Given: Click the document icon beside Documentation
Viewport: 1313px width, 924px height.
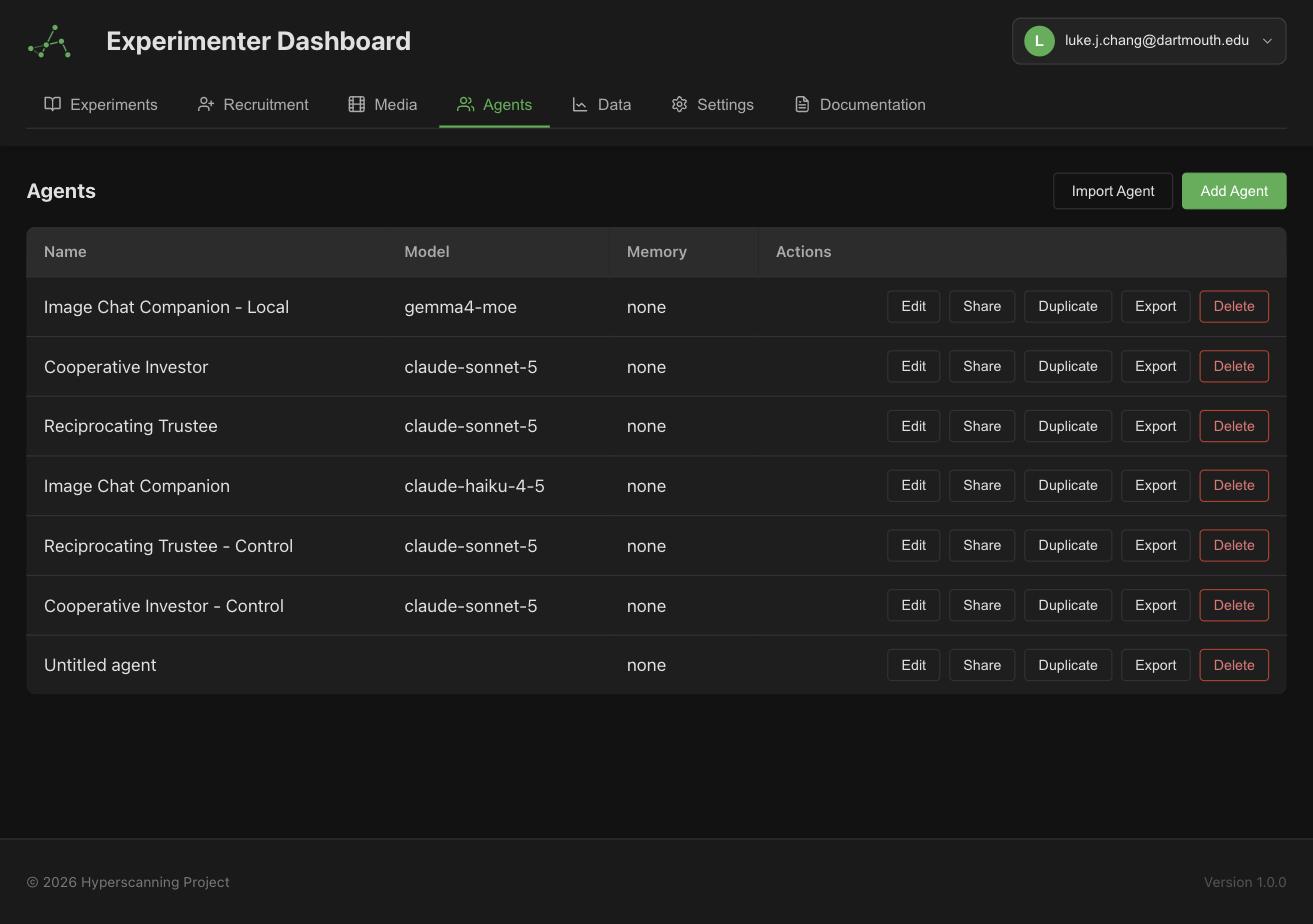Looking at the screenshot, I should click(x=802, y=104).
